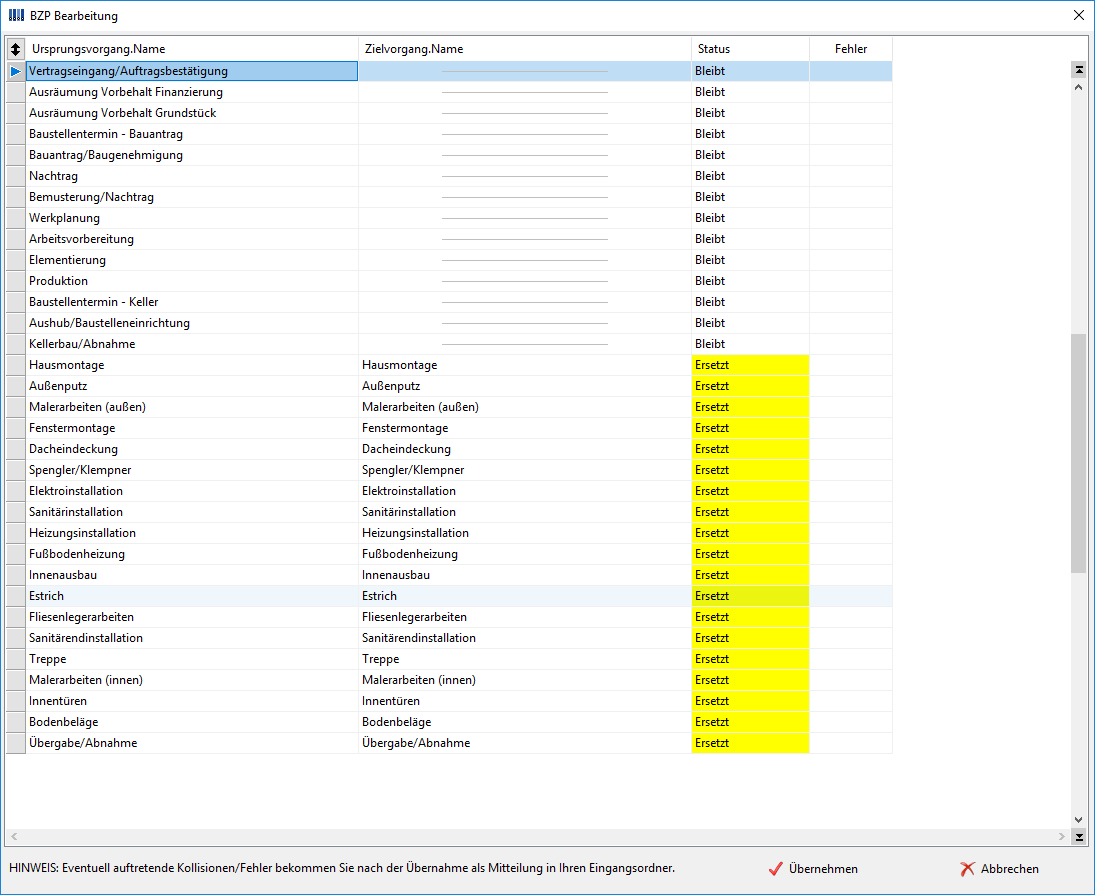Viewport: 1095px width, 895px height.
Task: Select the Bemusterung/Nachtrag row
Action: 449,197
